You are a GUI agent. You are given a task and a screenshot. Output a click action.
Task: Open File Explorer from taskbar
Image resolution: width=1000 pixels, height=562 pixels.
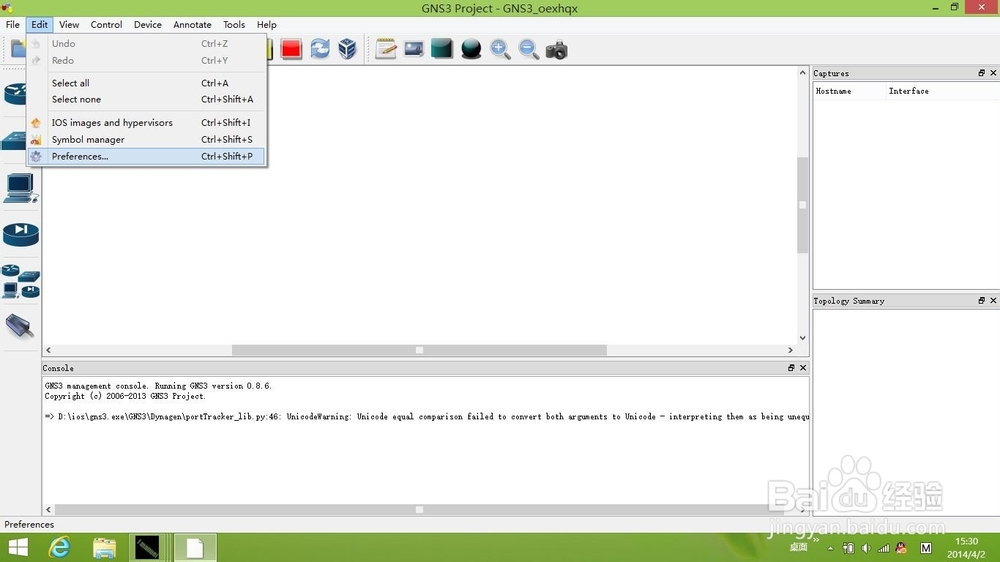[104, 547]
